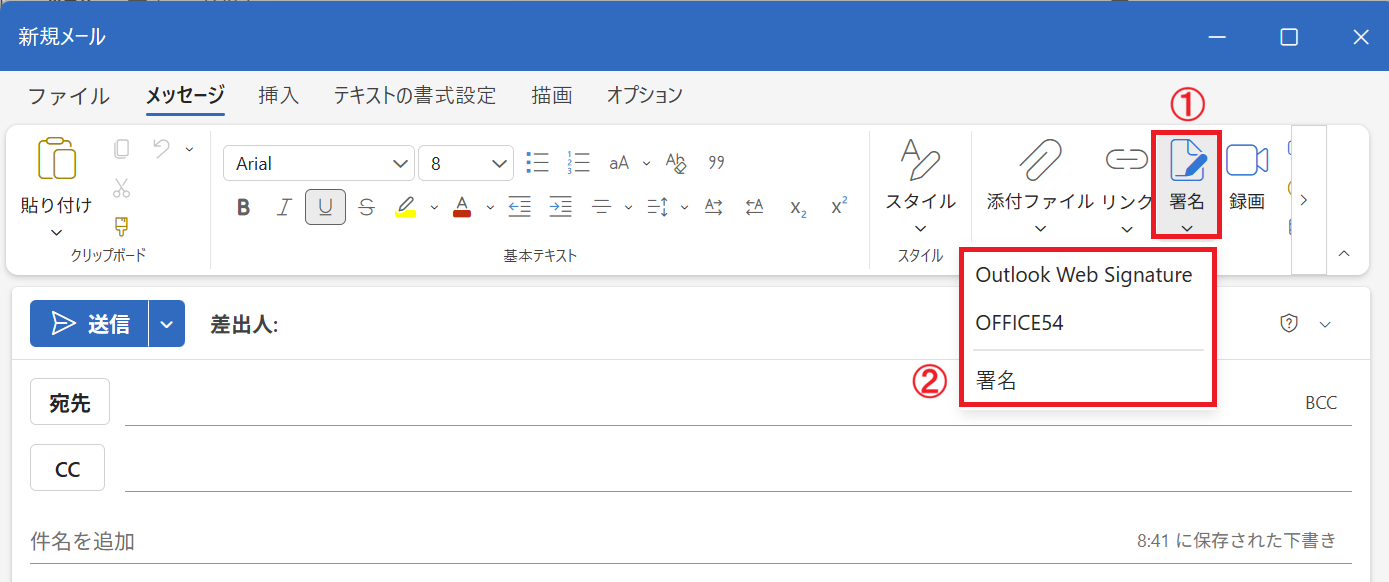The image size is (1389, 582).
Task: Click the quotation mark formatting icon
Action: tap(716, 162)
